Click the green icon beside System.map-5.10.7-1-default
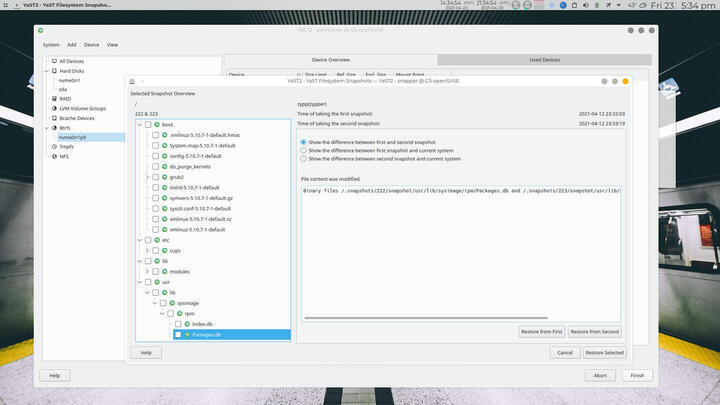The image size is (720, 405). coord(164,146)
